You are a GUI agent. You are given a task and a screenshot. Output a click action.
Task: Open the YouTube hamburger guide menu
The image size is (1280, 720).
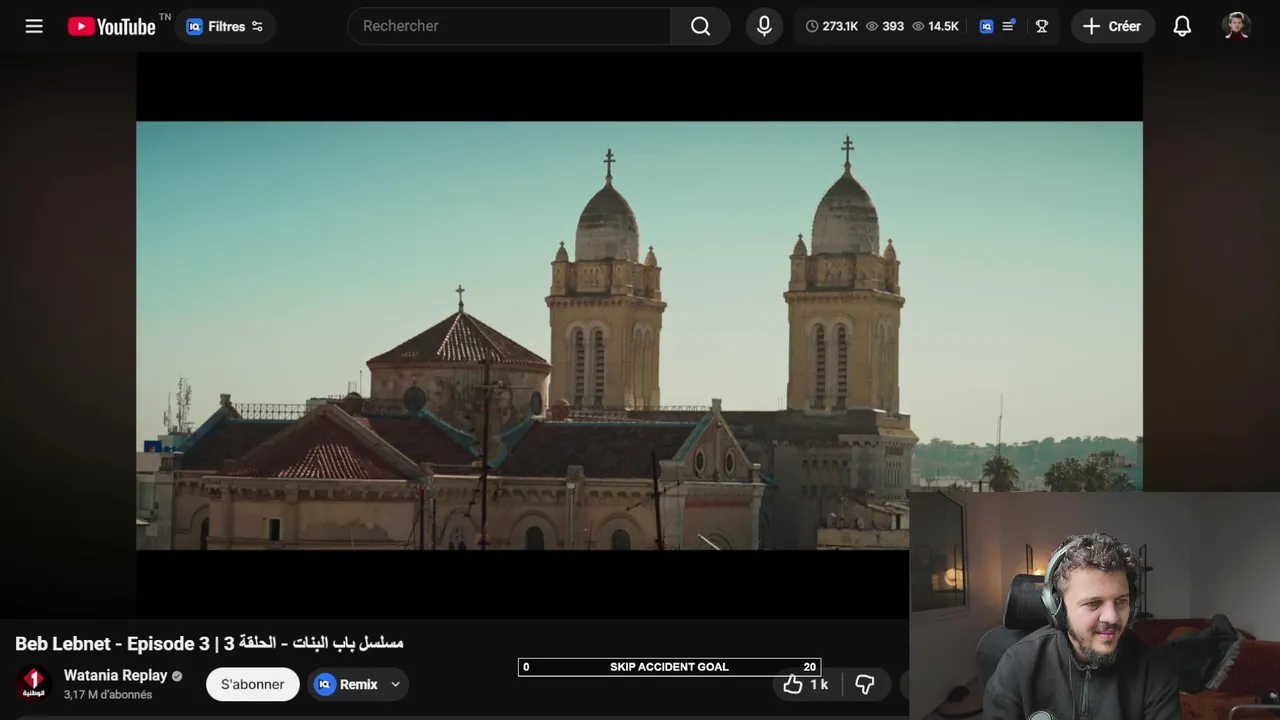click(34, 26)
